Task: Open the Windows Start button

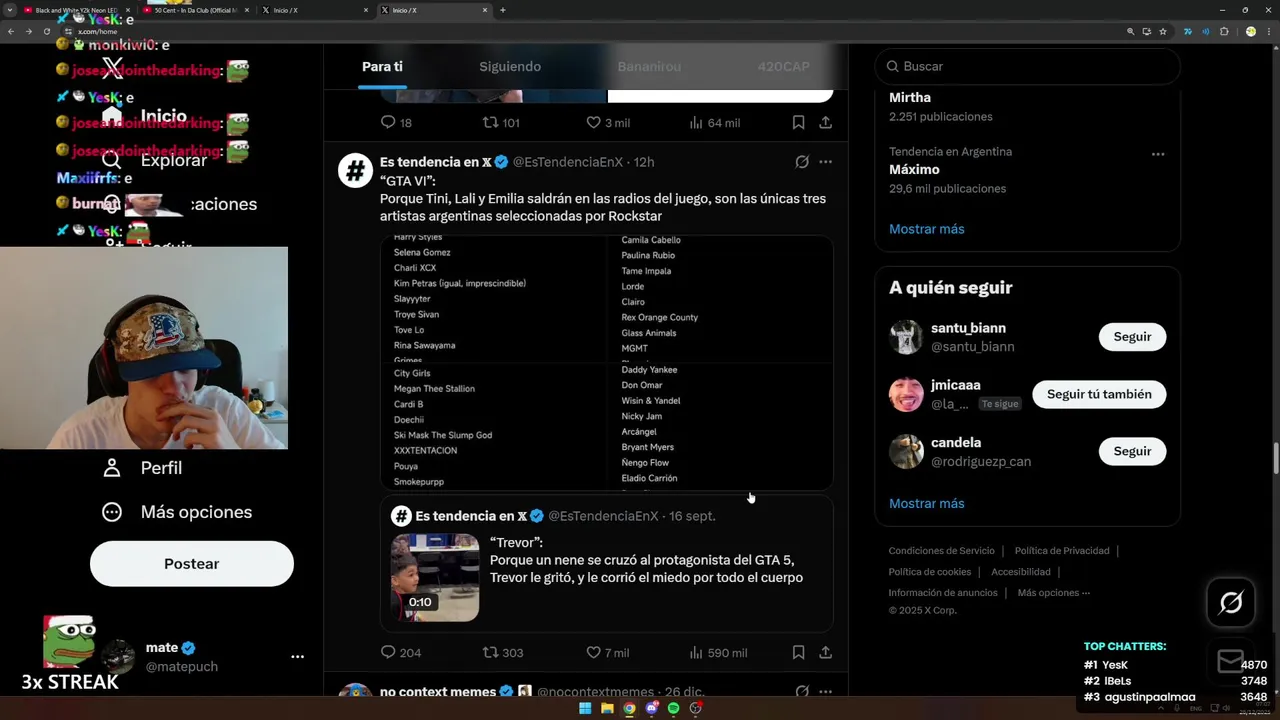Action: (585, 709)
